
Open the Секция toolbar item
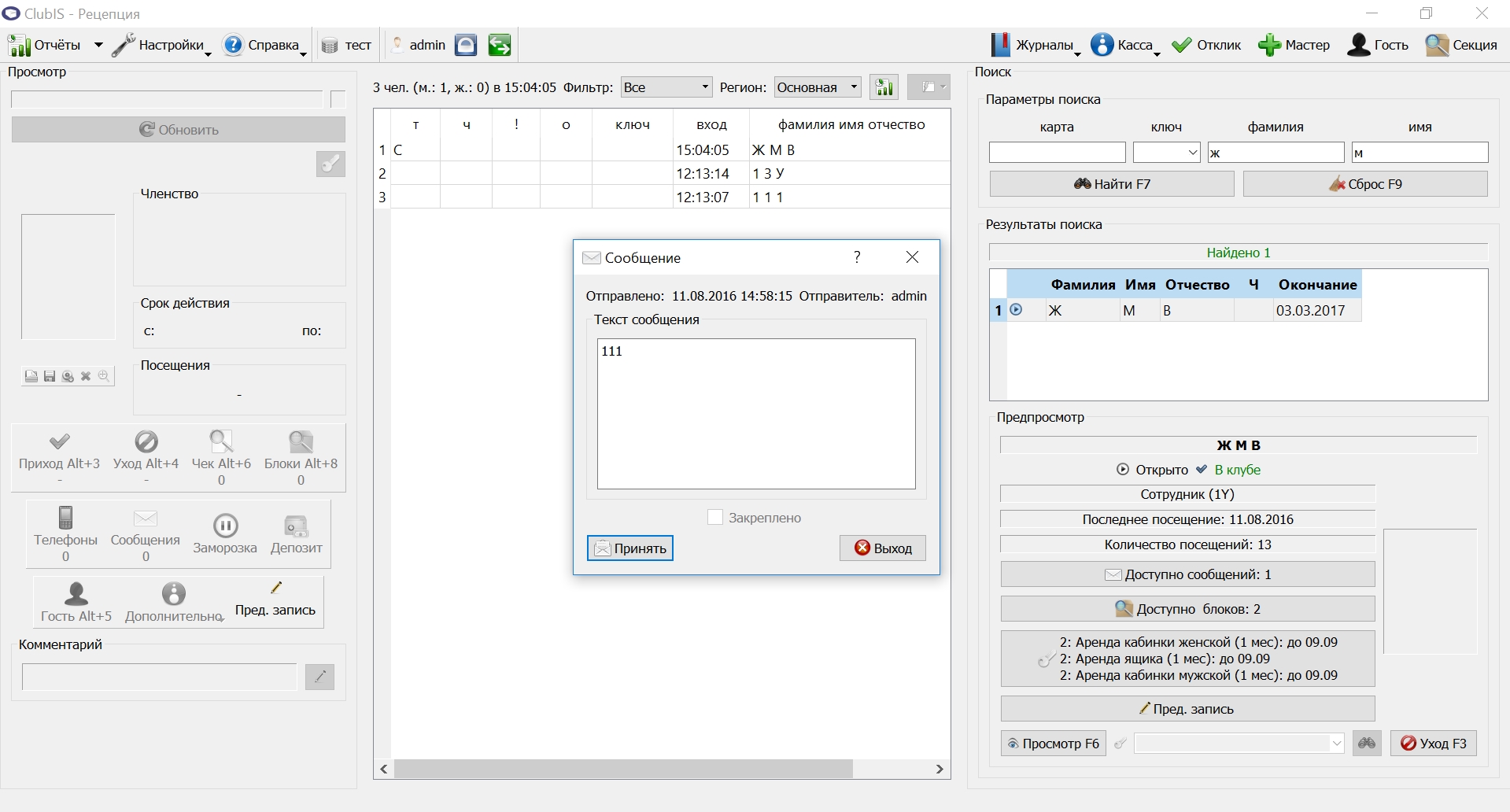pyautogui.click(x=1461, y=46)
